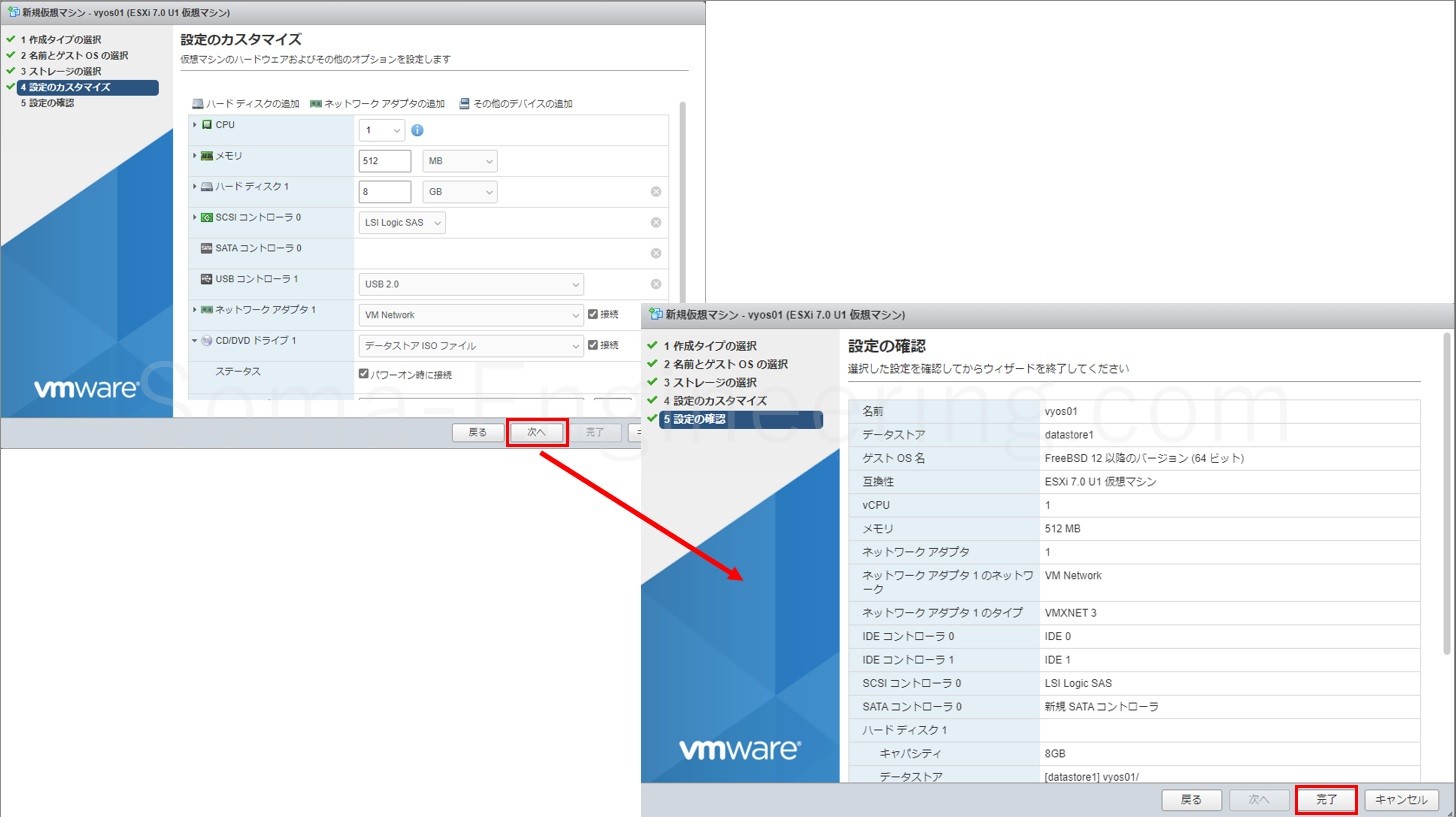Viewport: 1456px width, 817px height.
Task: Click Next button in customize window
Action: pyautogui.click(x=537, y=433)
